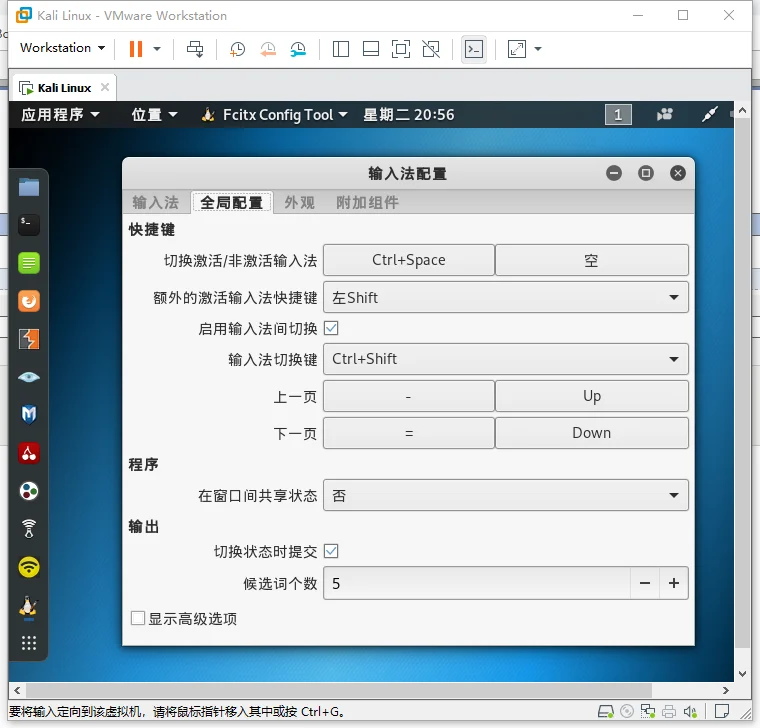Launch Maltego from the dock
Image resolution: width=760 pixels, height=728 pixels.
coord(29,415)
